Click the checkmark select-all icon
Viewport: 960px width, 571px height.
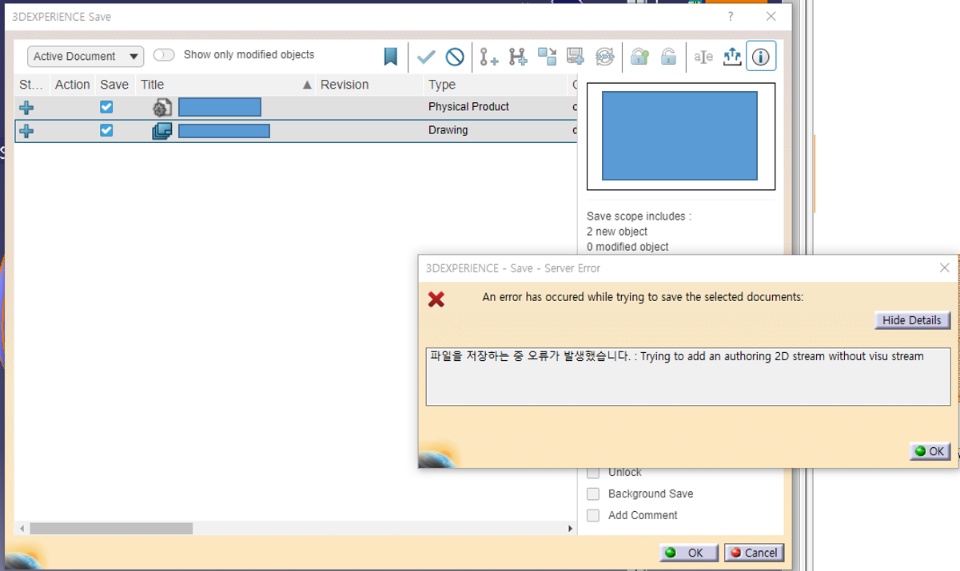click(426, 57)
